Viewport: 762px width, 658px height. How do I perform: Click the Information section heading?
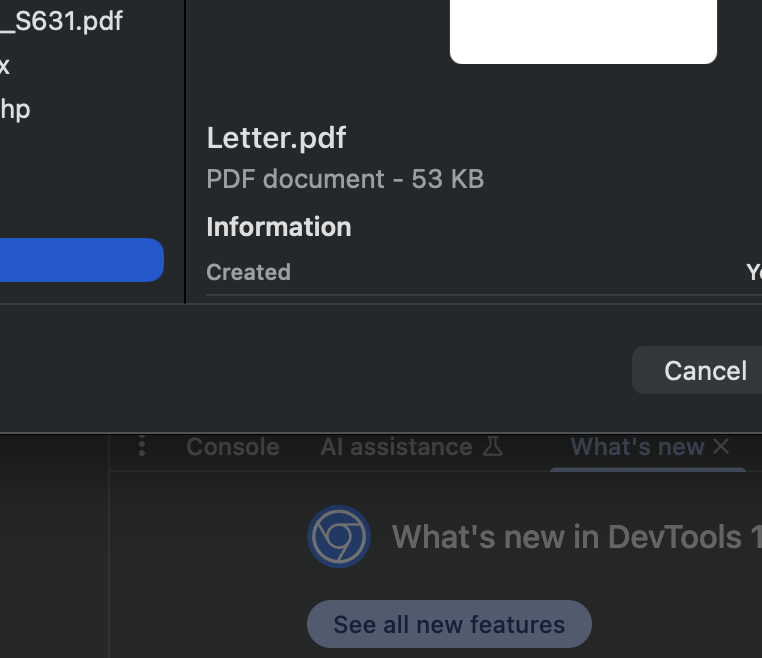[278, 227]
